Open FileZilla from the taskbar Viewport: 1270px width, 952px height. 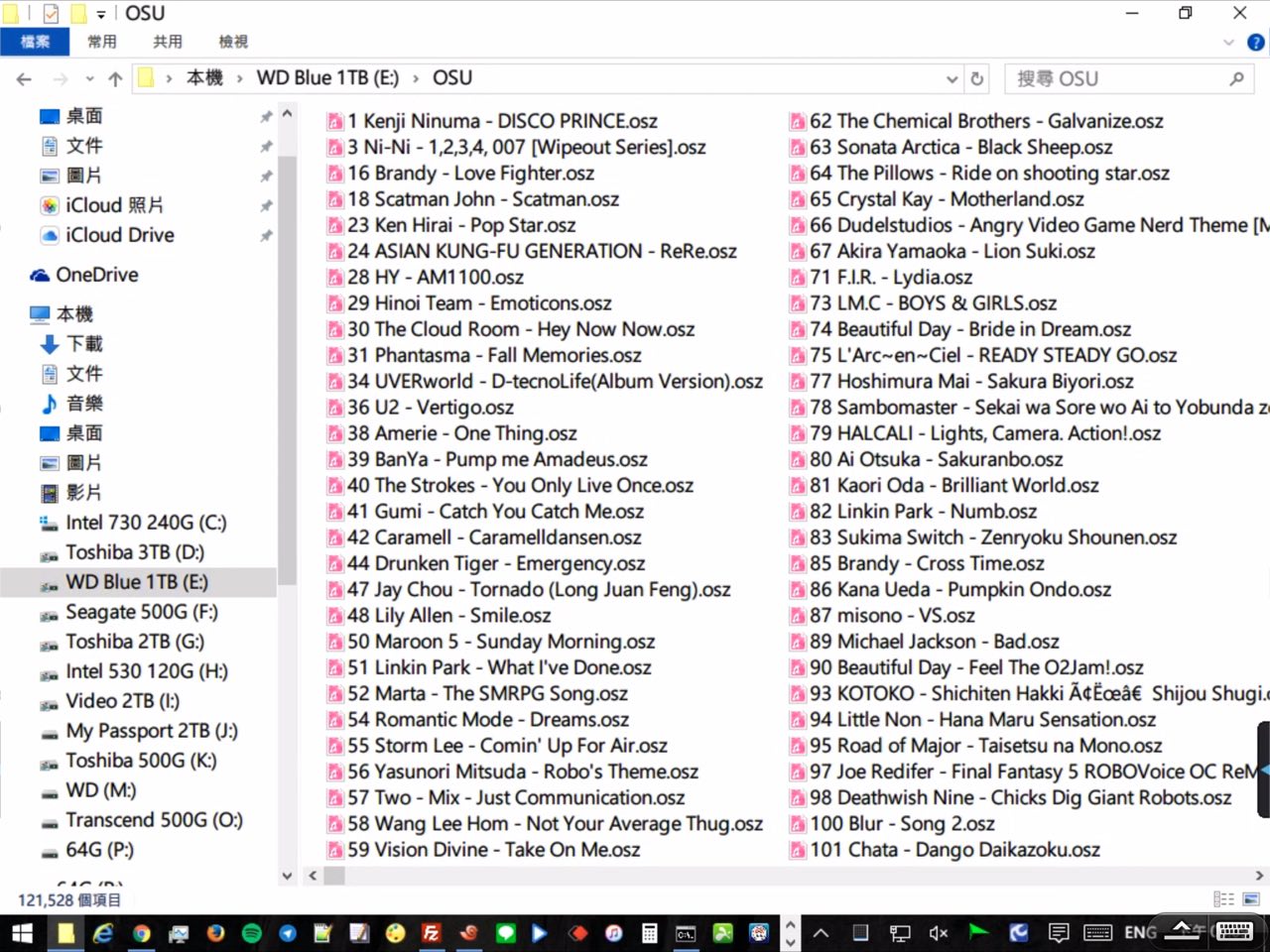pos(432,933)
